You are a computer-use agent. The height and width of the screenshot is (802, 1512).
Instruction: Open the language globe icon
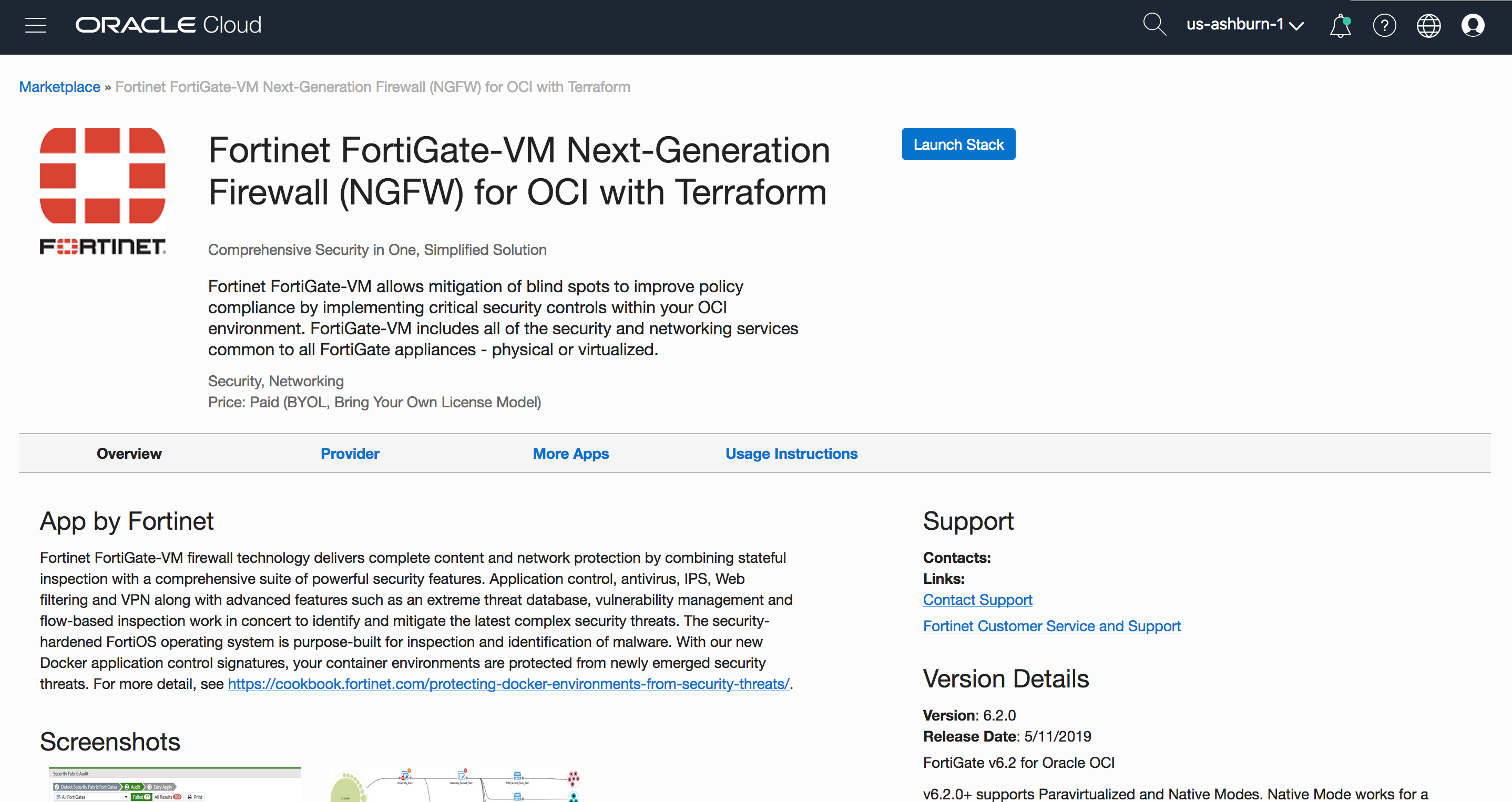point(1428,26)
